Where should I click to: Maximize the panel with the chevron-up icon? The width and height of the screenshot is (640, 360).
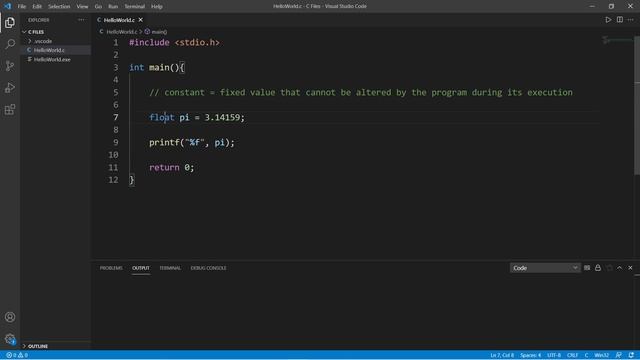tap(620, 268)
